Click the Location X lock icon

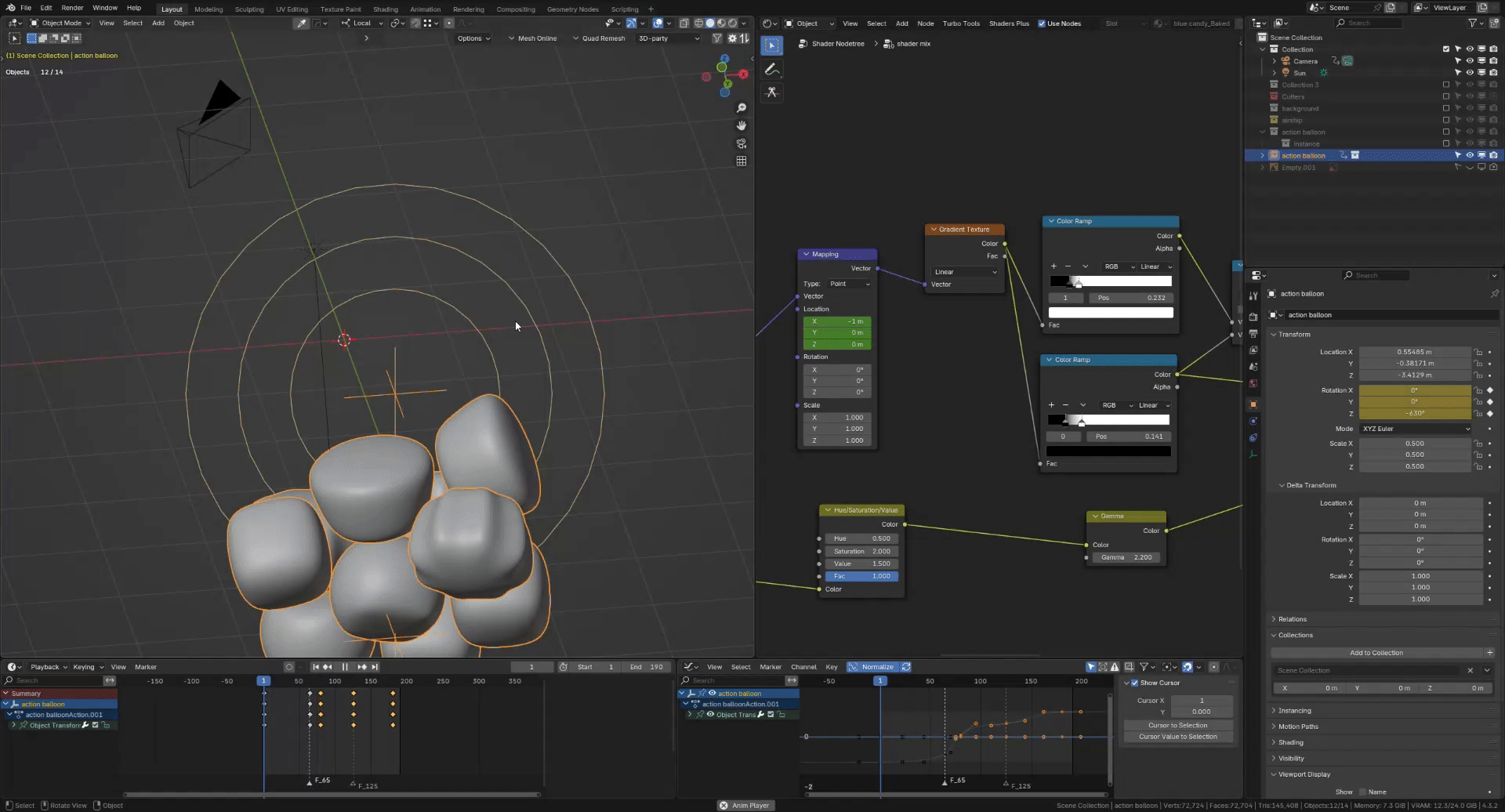(x=1478, y=352)
